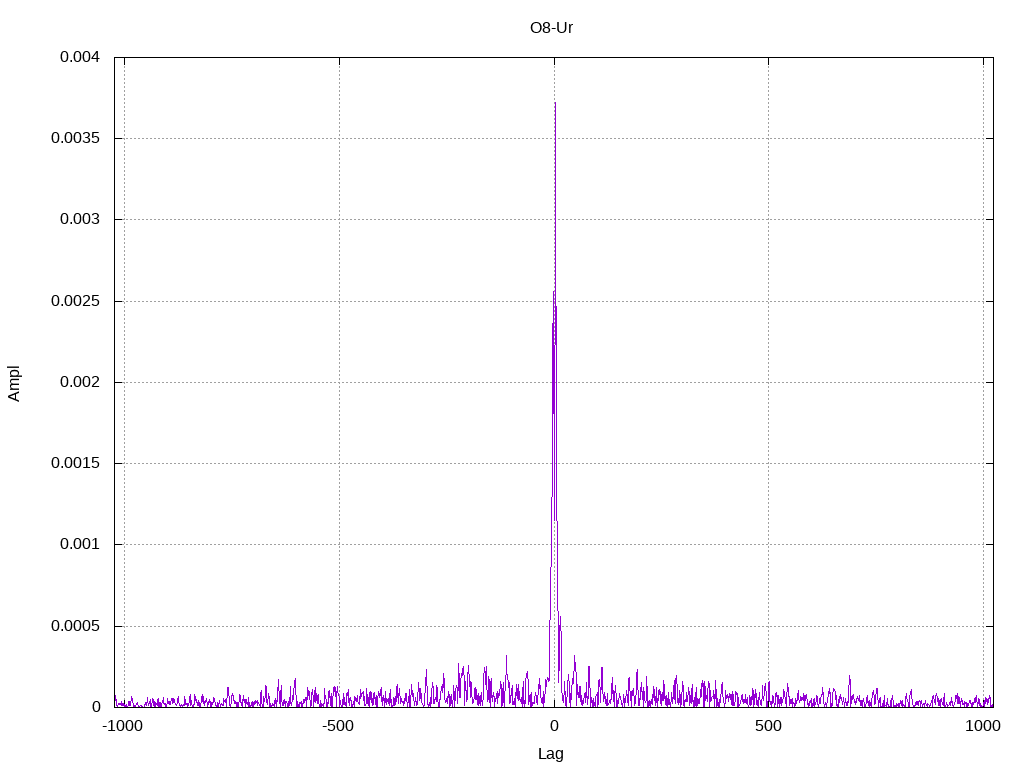Click the 500 x-axis tick label
The image size is (1024, 768).
[x=768, y=726]
